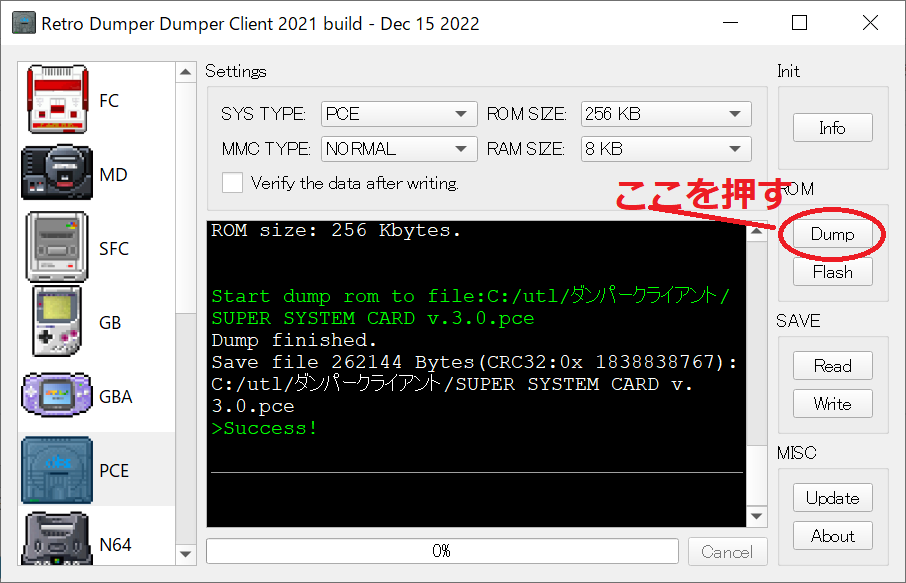Open the SYS TYPE dropdown showing PCE
Viewport: 906px width, 583px height.
point(399,114)
